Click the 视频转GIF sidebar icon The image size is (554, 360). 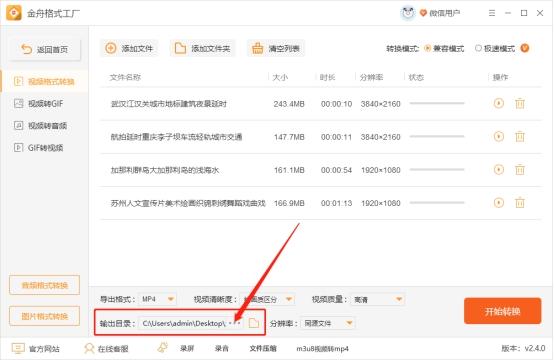tap(18, 103)
